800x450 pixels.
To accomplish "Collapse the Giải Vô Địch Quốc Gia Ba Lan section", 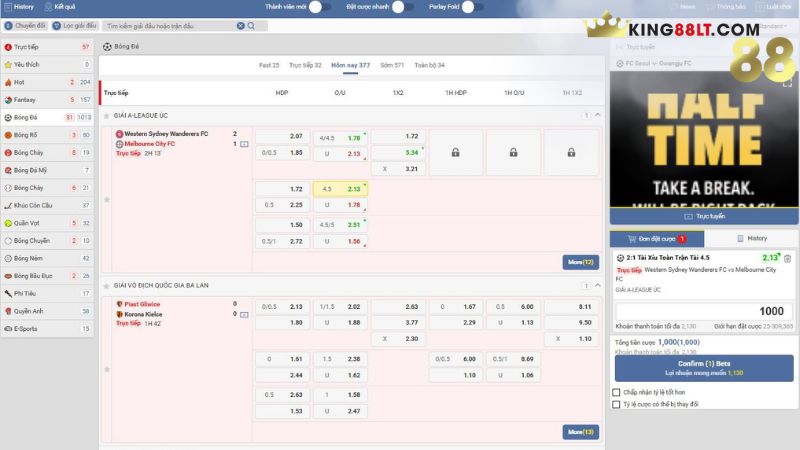I will (598, 285).
